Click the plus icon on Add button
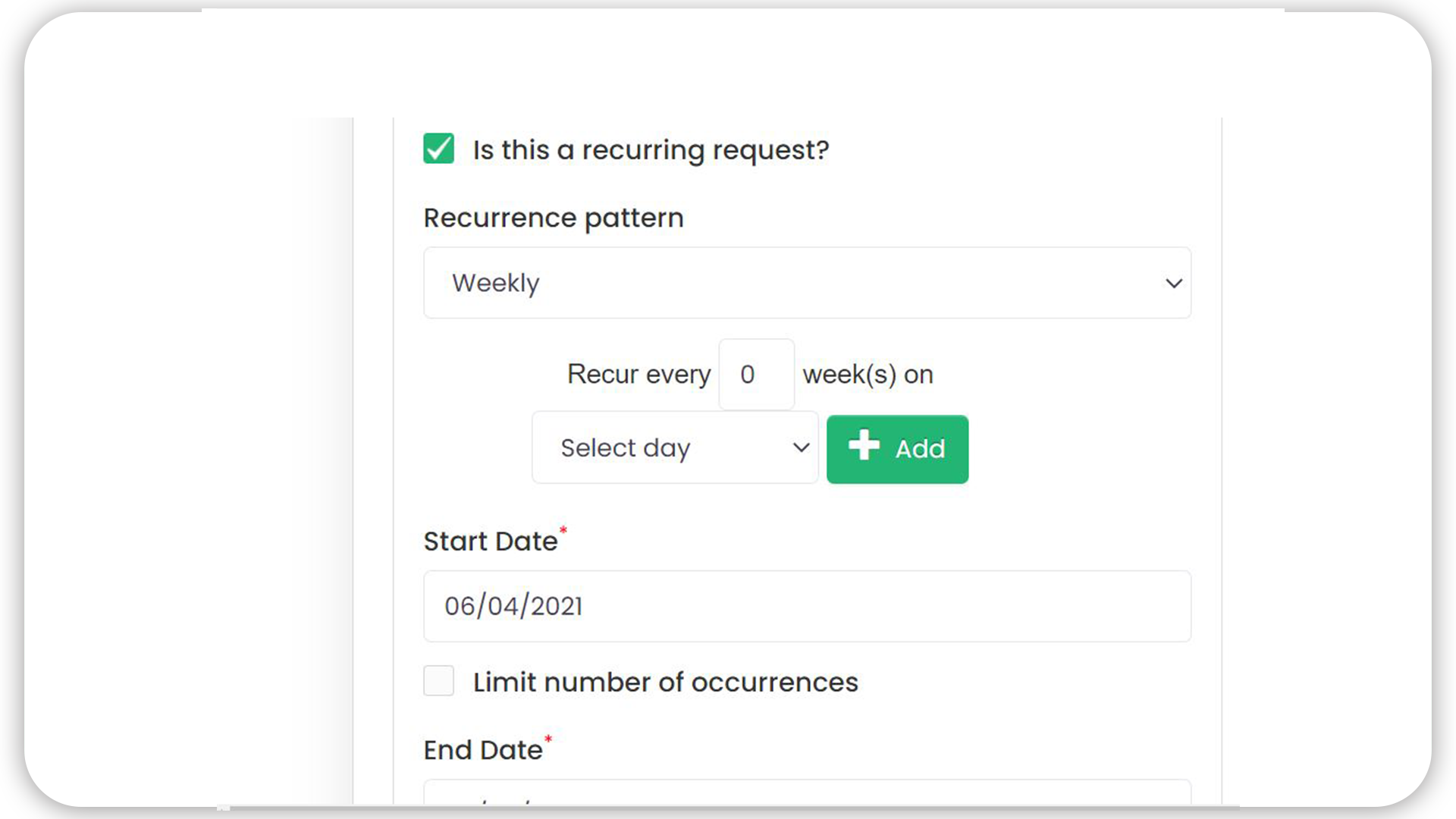1456x819 pixels. coord(864,445)
